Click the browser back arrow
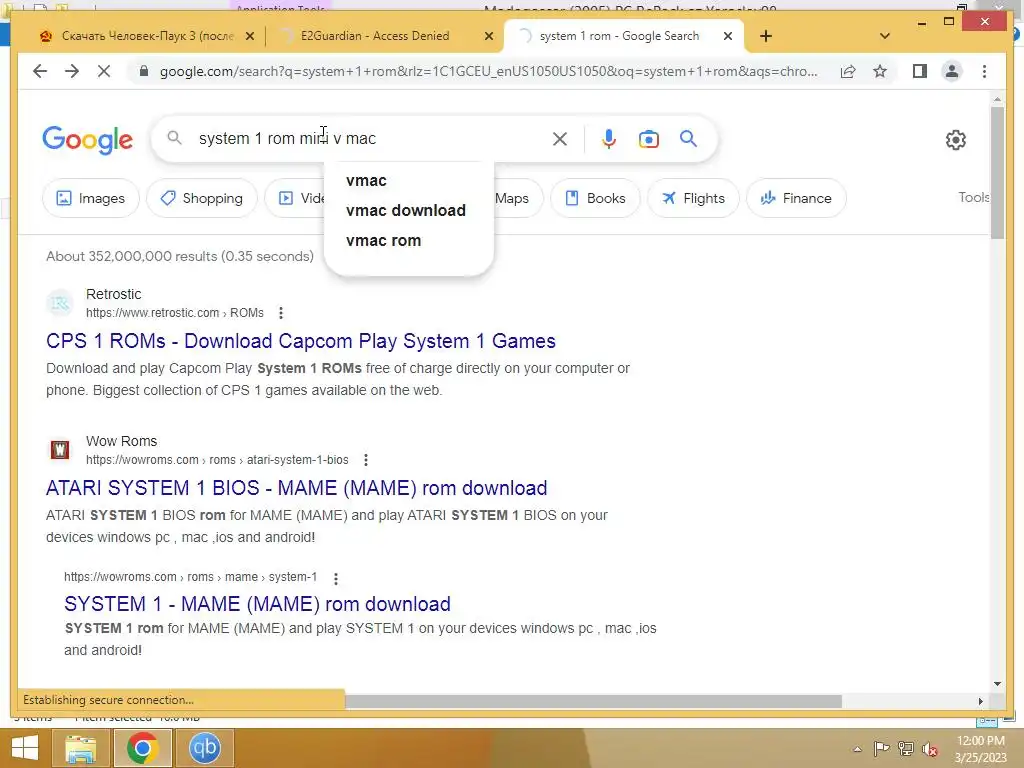This screenshot has width=1024, height=768. 40,71
